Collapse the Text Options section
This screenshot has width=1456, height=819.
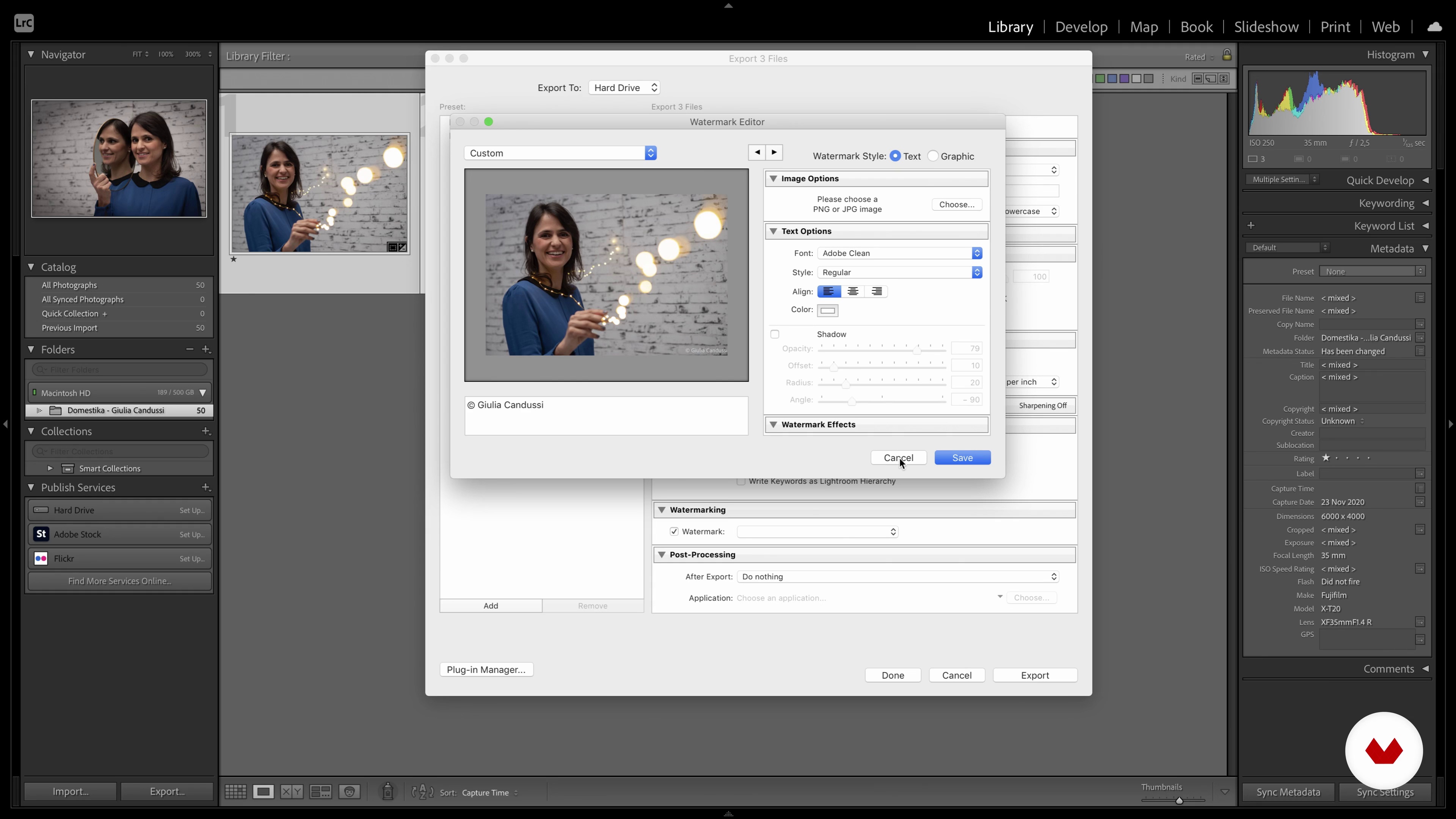pyautogui.click(x=773, y=231)
